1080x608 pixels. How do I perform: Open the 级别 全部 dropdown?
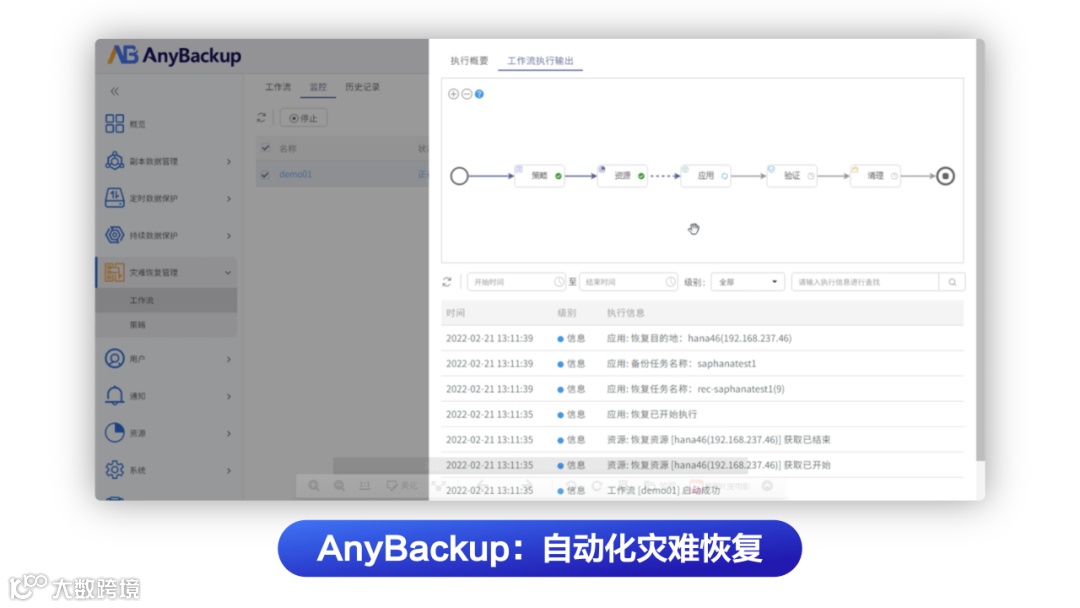pyautogui.click(x=747, y=282)
